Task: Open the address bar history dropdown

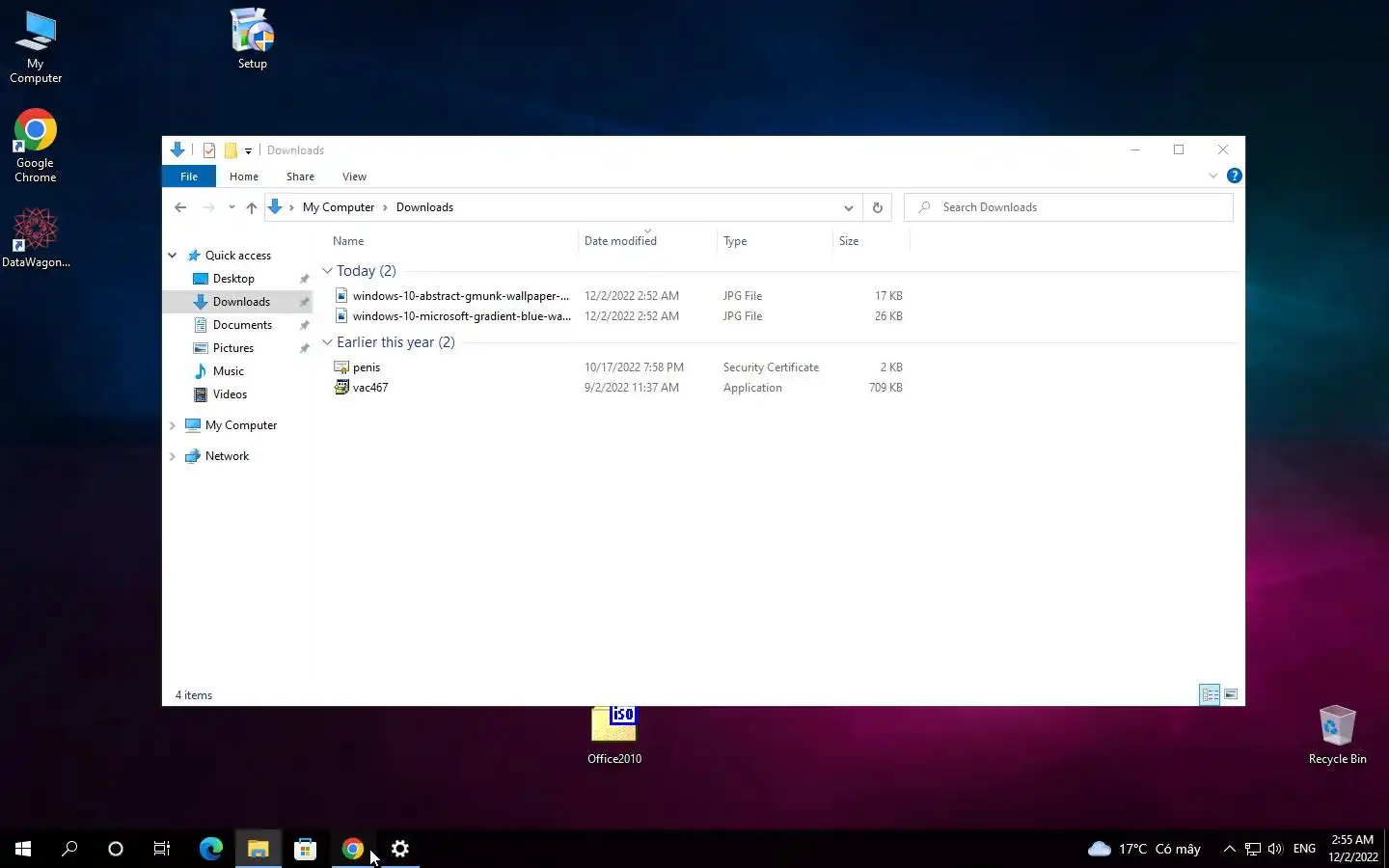Action: pyautogui.click(x=848, y=207)
